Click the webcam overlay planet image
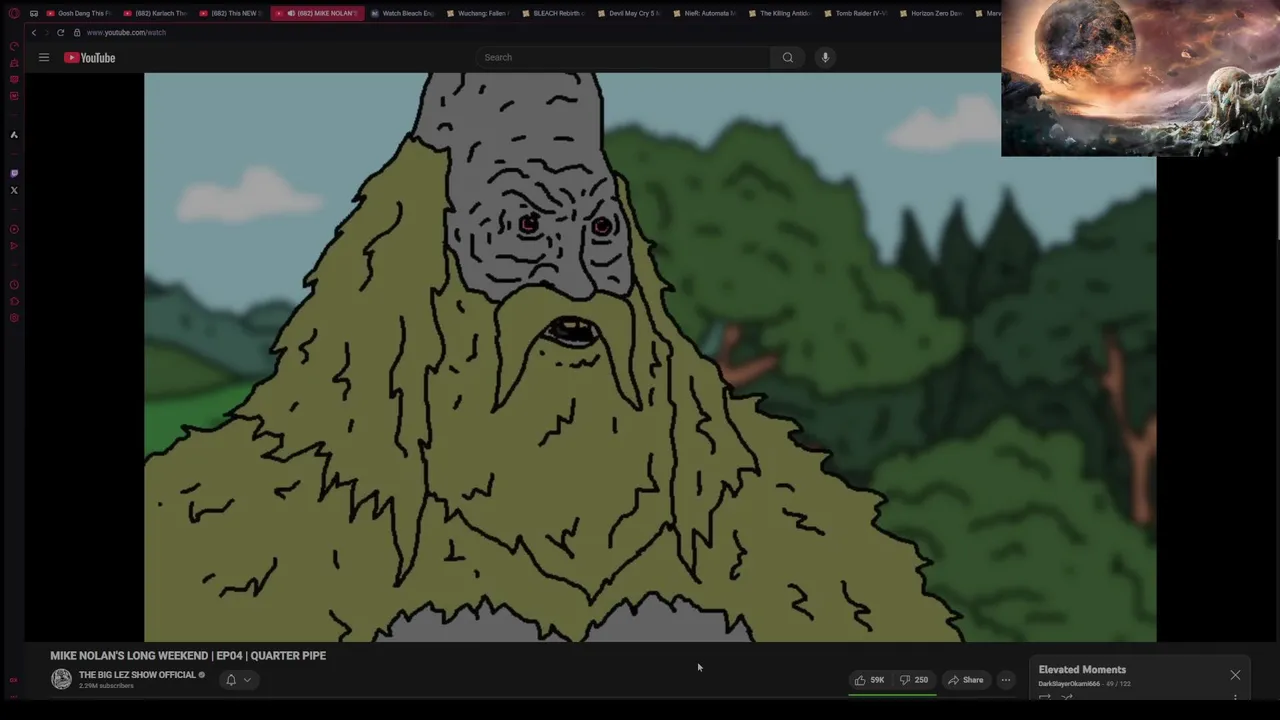Viewport: 1280px width, 720px height. 1140,78
